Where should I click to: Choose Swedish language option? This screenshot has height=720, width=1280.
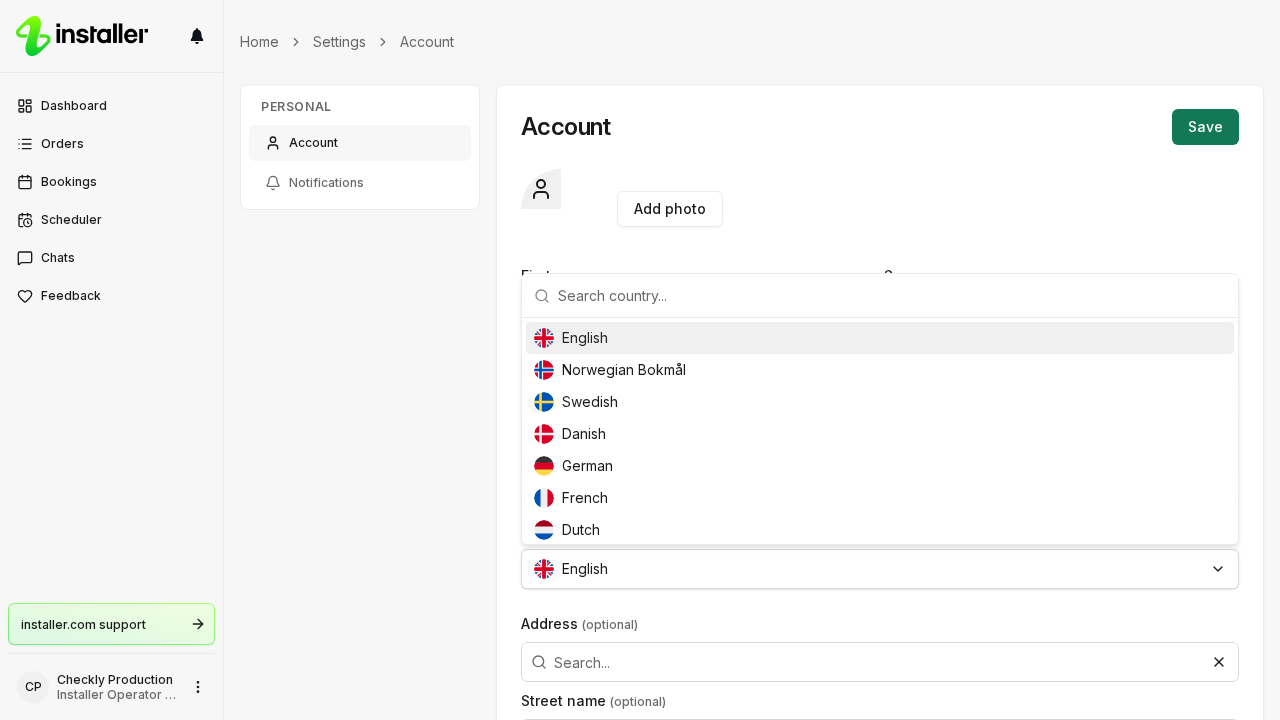(x=880, y=402)
